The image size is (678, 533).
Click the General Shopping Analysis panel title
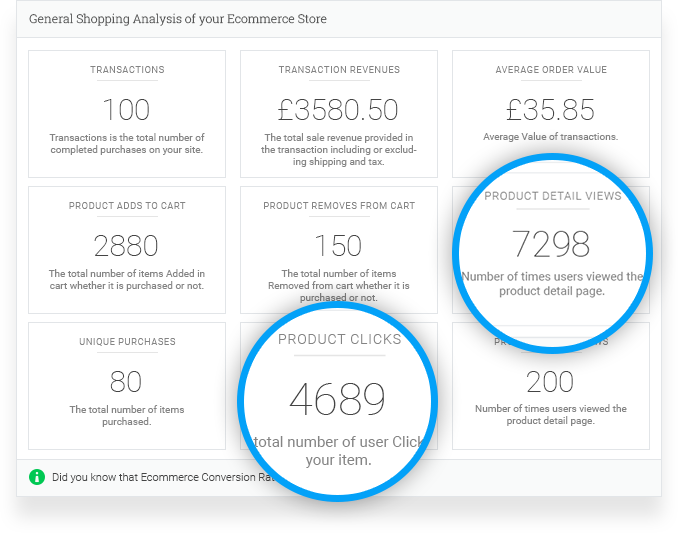[x=178, y=19]
